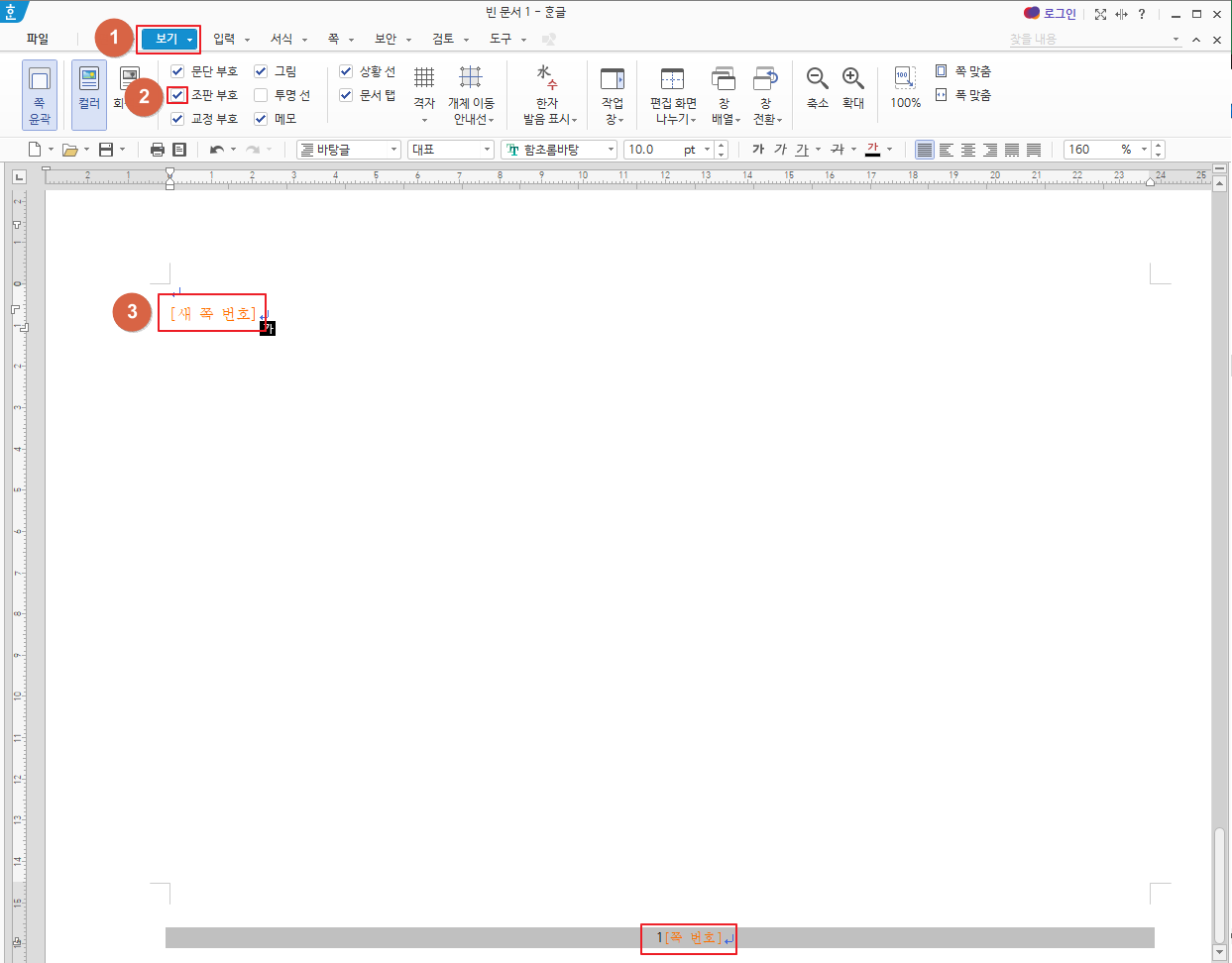Screen dimensions: 1232x963
Task: Pick the font color swatch (가)
Action: 873,150
